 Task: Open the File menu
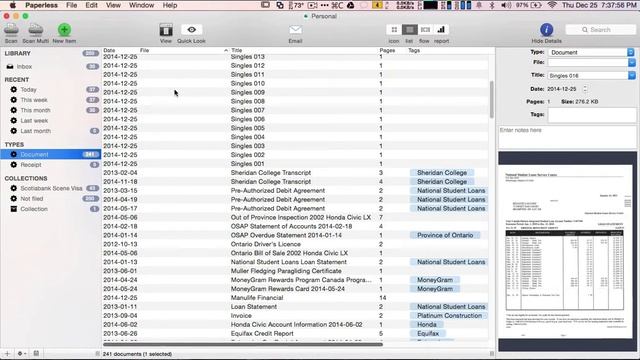[x=71, y=5]
